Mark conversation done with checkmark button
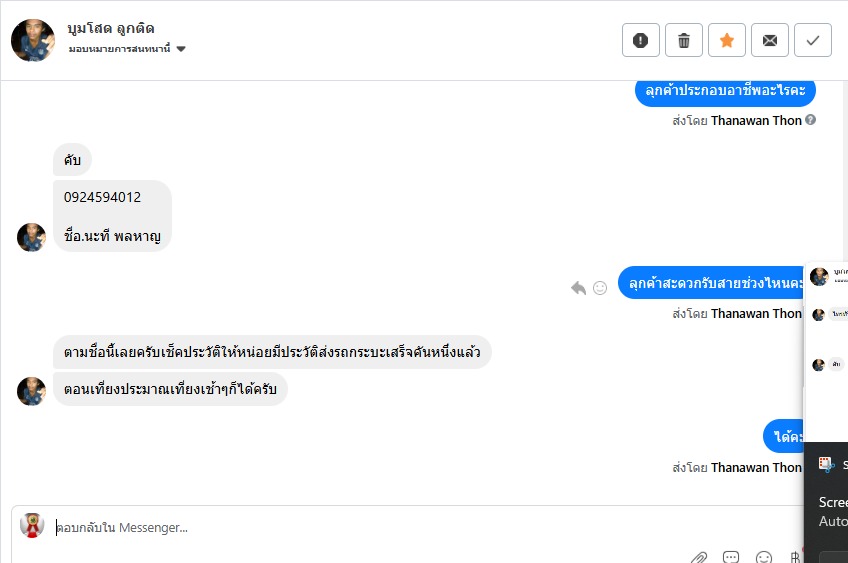The image size is (848, 563). pyautogui.click(x=813, y=40)
